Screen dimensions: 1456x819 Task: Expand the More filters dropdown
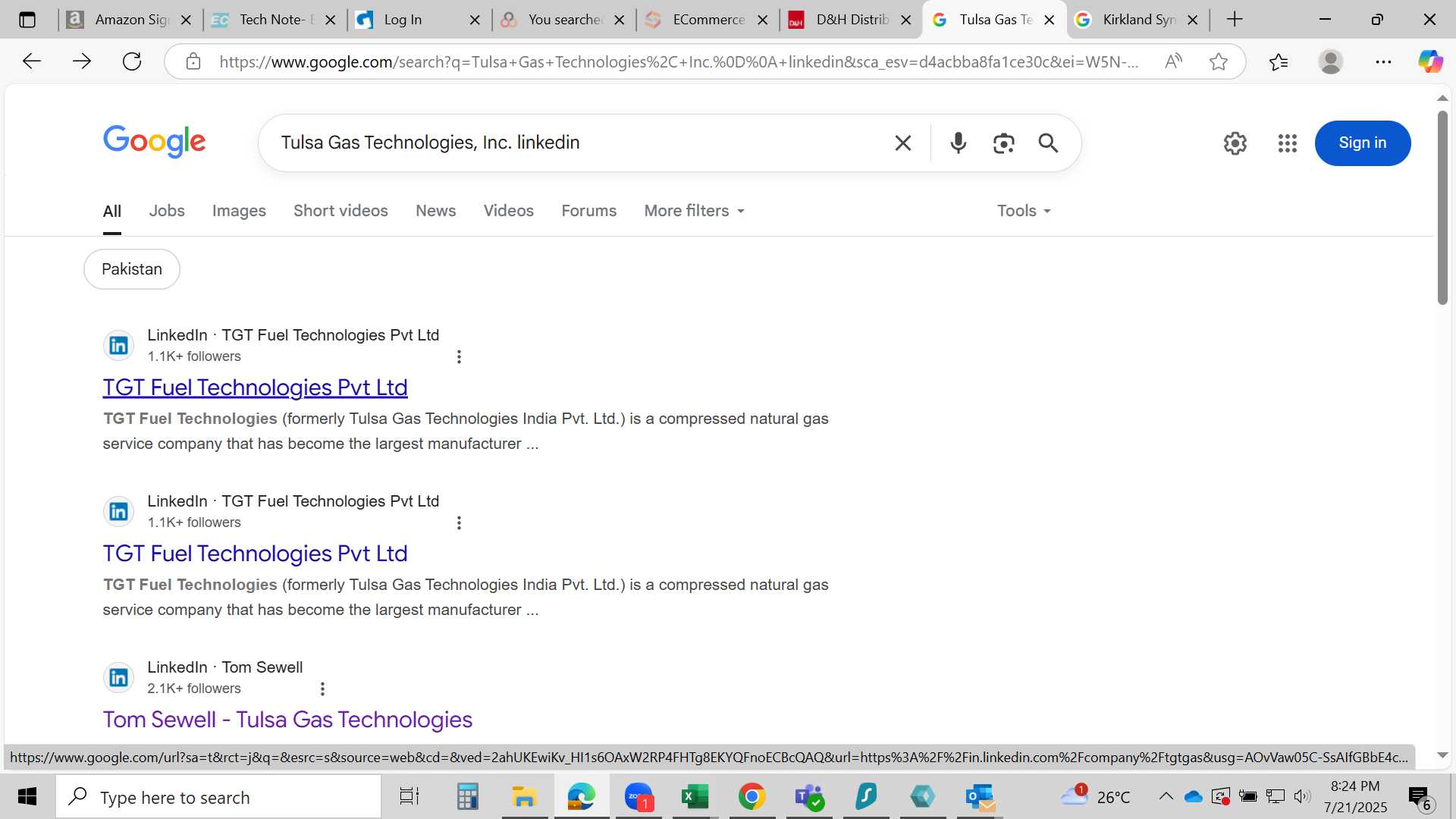point(694,211)
